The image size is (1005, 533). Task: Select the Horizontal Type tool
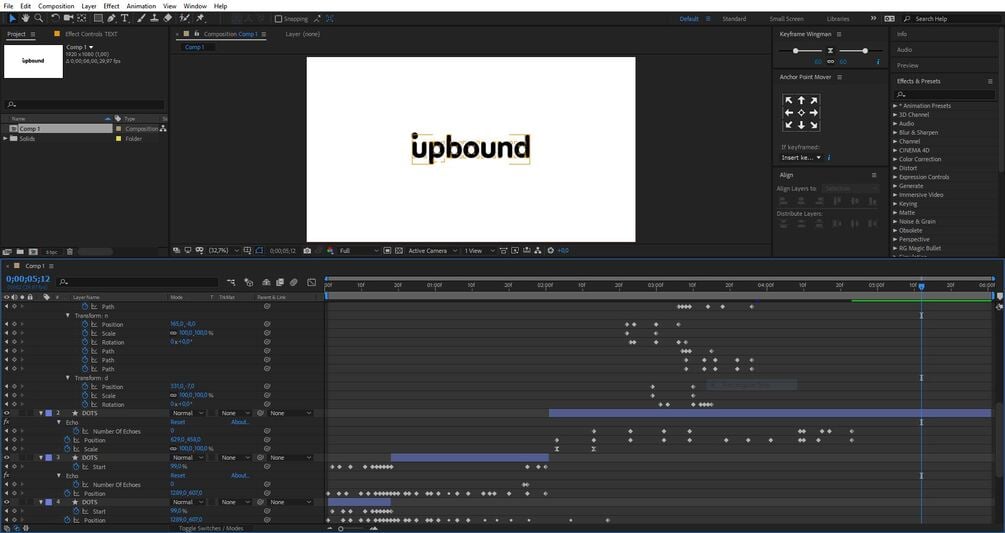click(124, 19)
